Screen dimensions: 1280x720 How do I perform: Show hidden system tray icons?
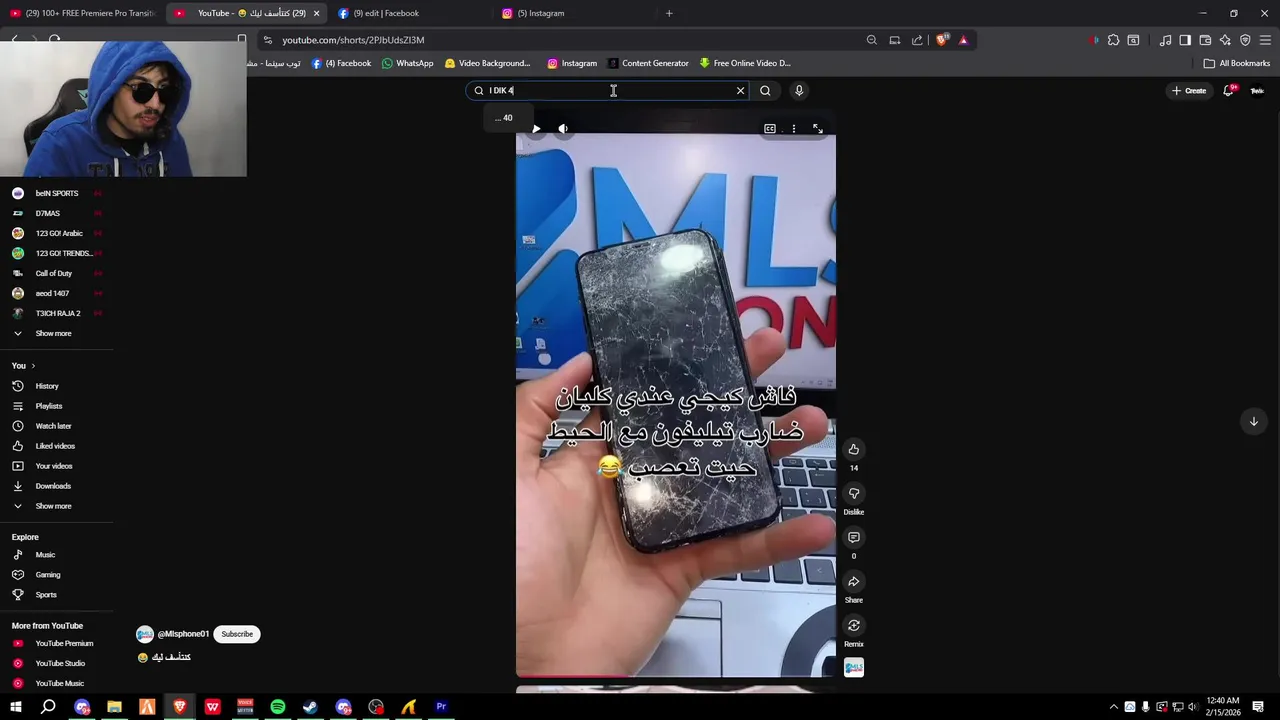coord(1114,707)
